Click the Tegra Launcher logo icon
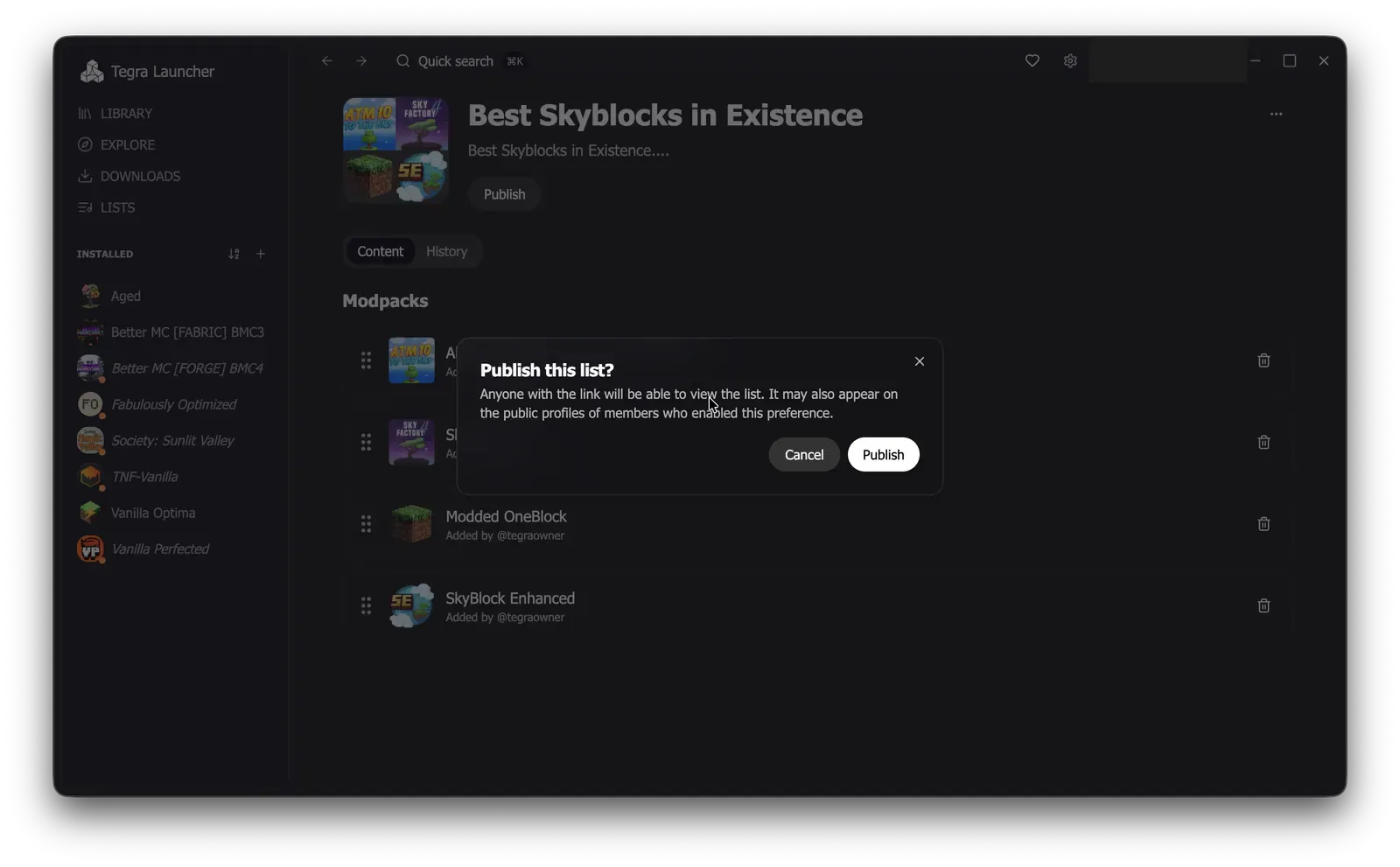1400x867 pixels. 91,72
